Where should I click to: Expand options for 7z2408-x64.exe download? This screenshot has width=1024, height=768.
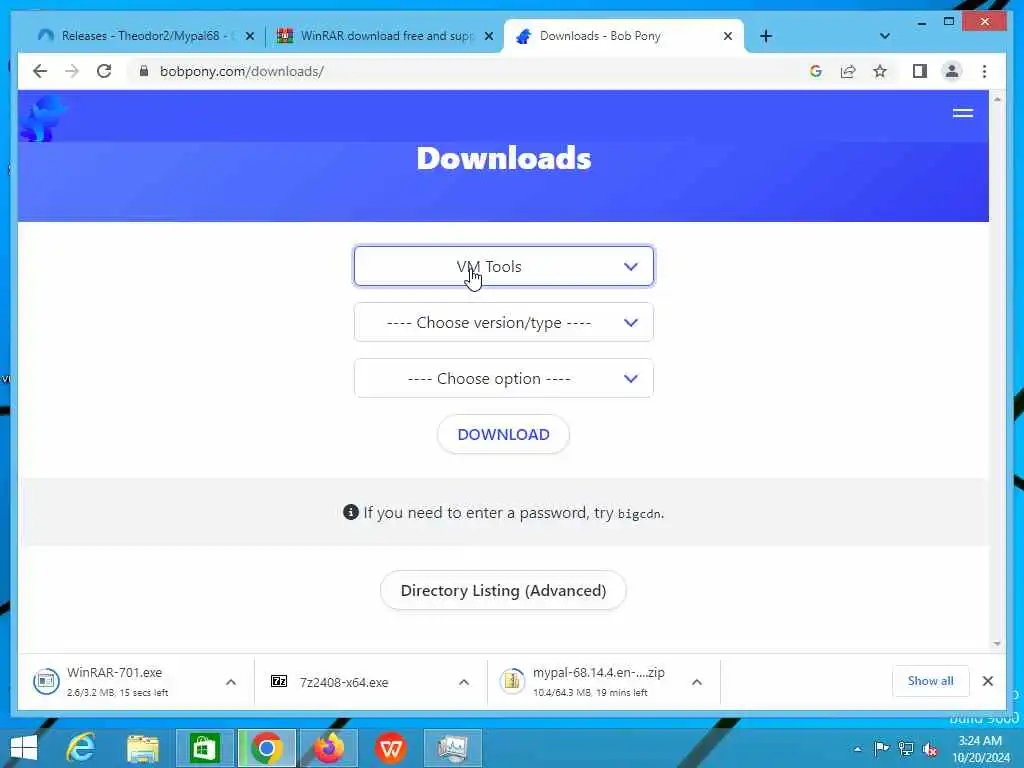click(x=464, y=682)
